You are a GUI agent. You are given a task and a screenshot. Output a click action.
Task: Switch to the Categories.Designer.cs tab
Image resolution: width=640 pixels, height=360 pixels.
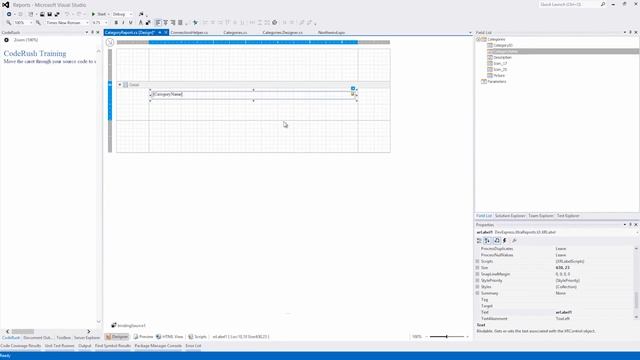click(282, 32)
